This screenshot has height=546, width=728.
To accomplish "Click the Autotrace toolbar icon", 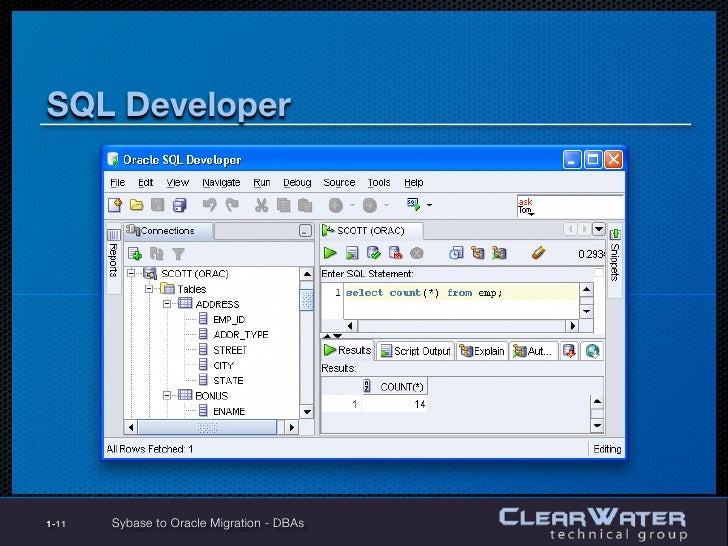I will (x=500, y=253).
